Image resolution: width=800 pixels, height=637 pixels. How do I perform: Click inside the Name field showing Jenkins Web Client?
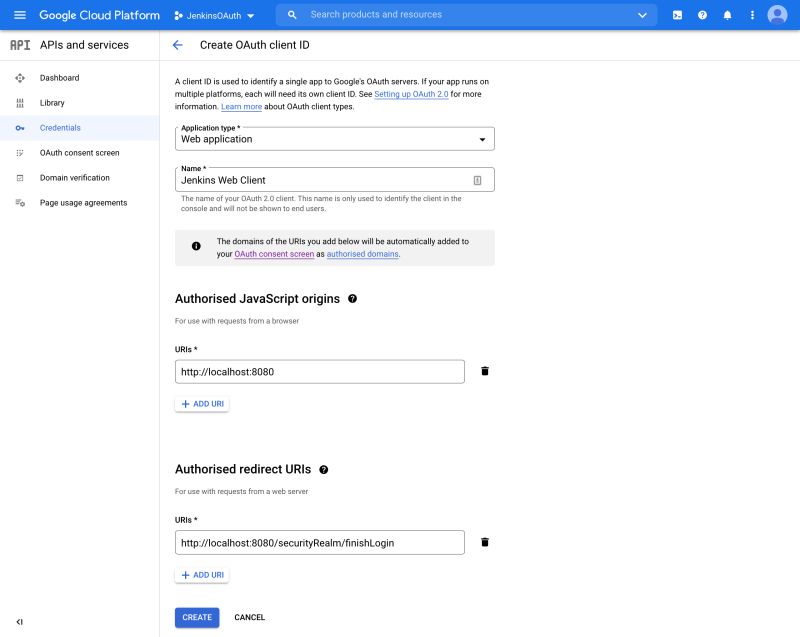[320, 180]
